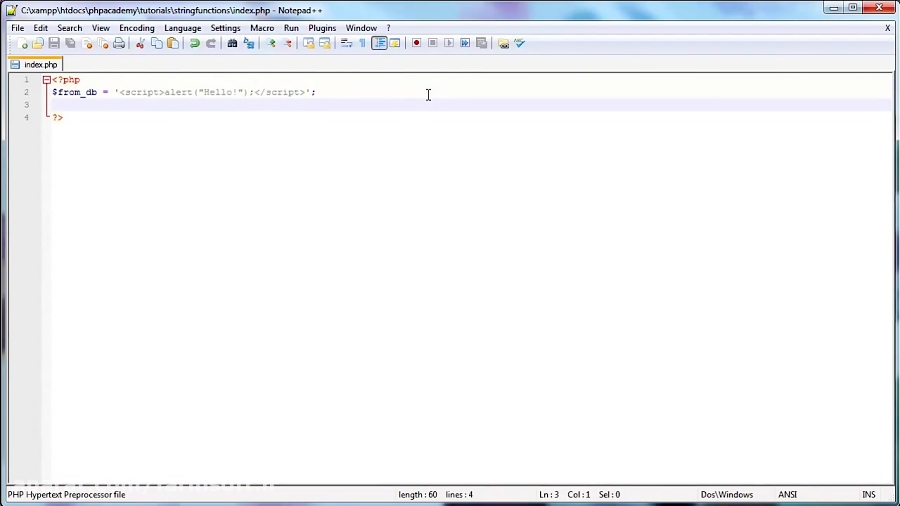Image resolution: width=900 pixels, height=506 pixels.
Task: Cut selection with the scissors icon
Action: [139, 44]
